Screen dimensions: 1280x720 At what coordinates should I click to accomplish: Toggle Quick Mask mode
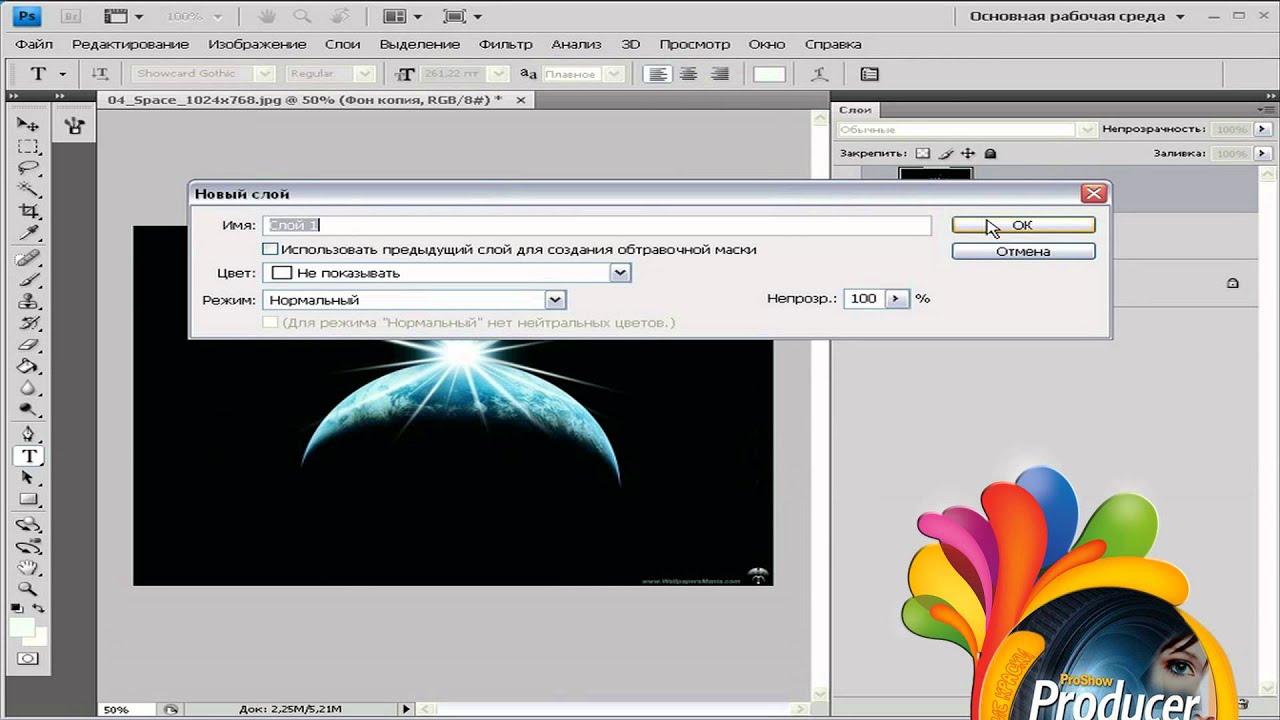[x=28, y=658]
